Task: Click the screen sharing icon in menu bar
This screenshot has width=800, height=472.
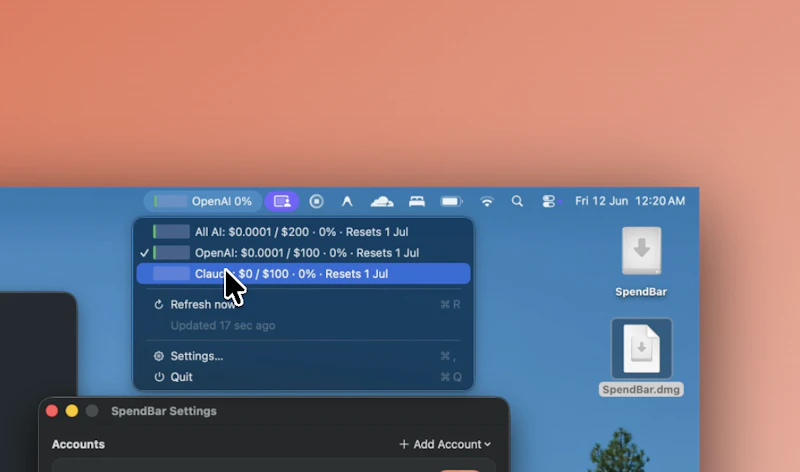Action: [x=282, y=202]
